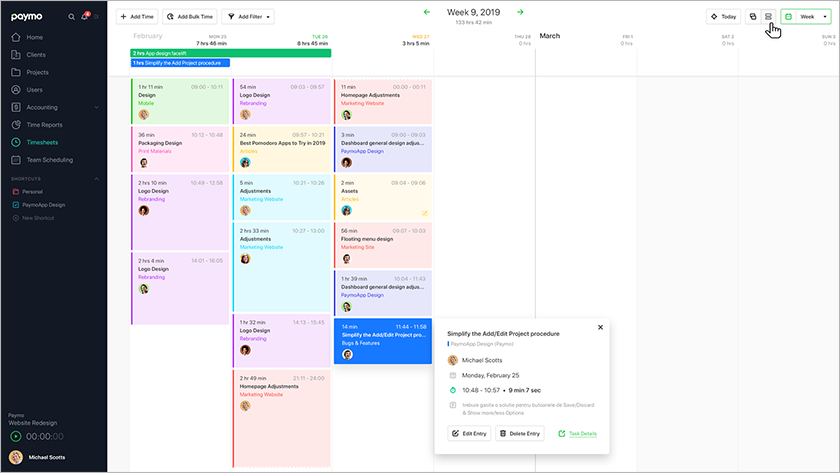Collapse the sidebar using top arrow icon
The image size is (840, 473).
97,17
